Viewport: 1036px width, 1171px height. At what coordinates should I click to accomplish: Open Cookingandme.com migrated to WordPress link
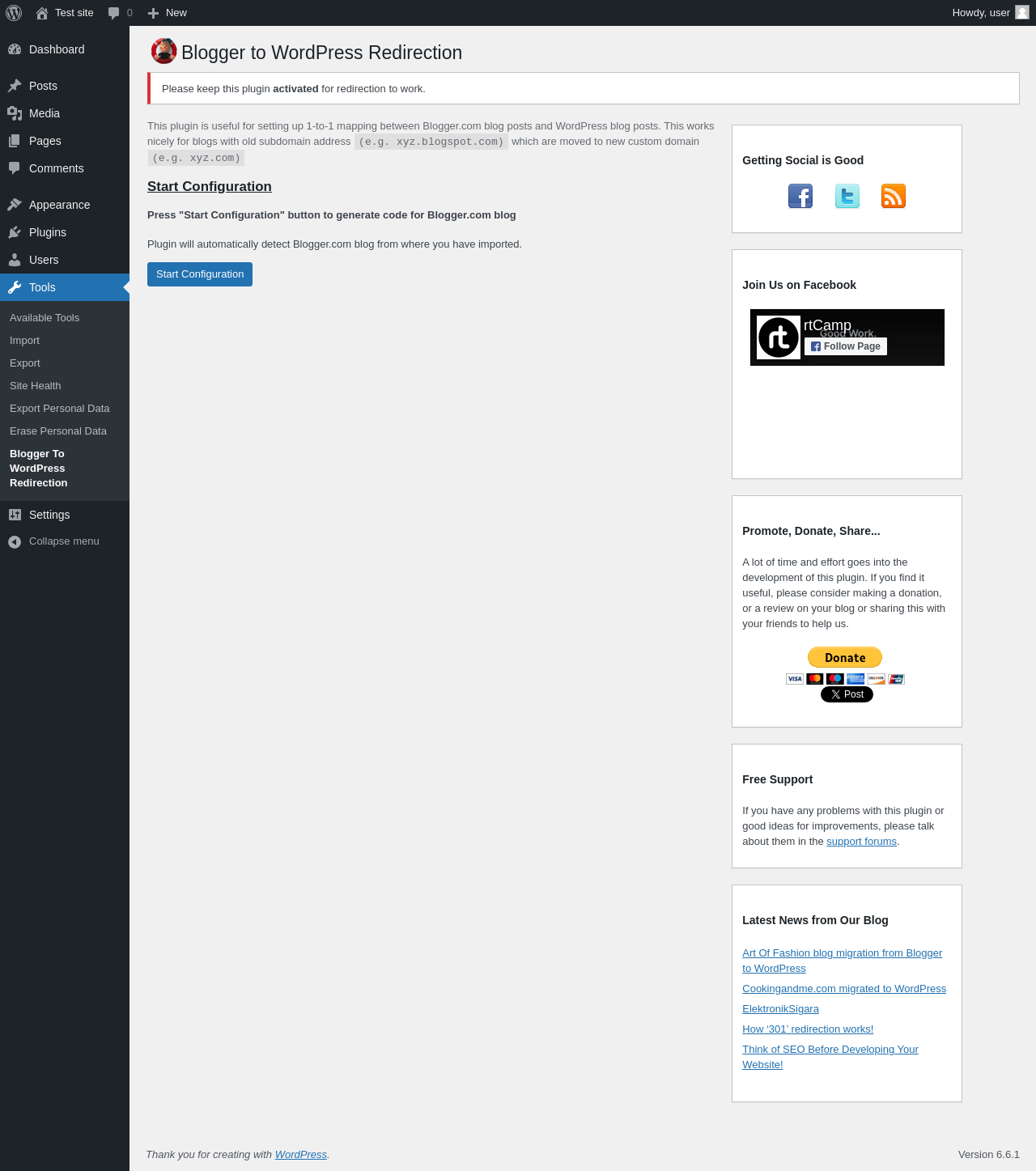[x=844, y=989]
